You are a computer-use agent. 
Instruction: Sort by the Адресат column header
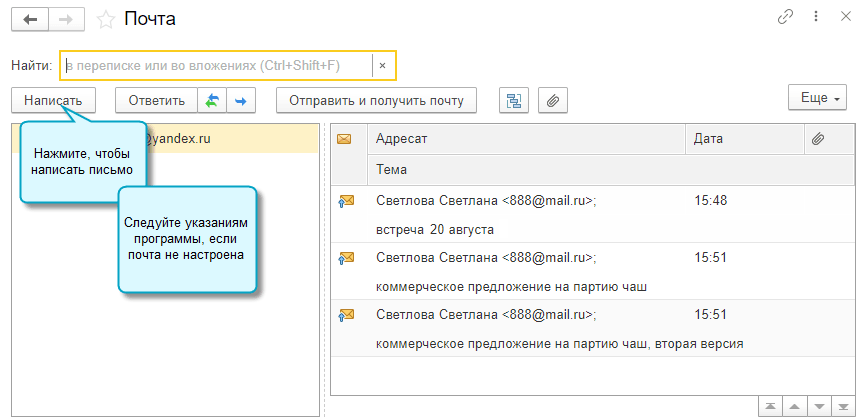[525, 139]
